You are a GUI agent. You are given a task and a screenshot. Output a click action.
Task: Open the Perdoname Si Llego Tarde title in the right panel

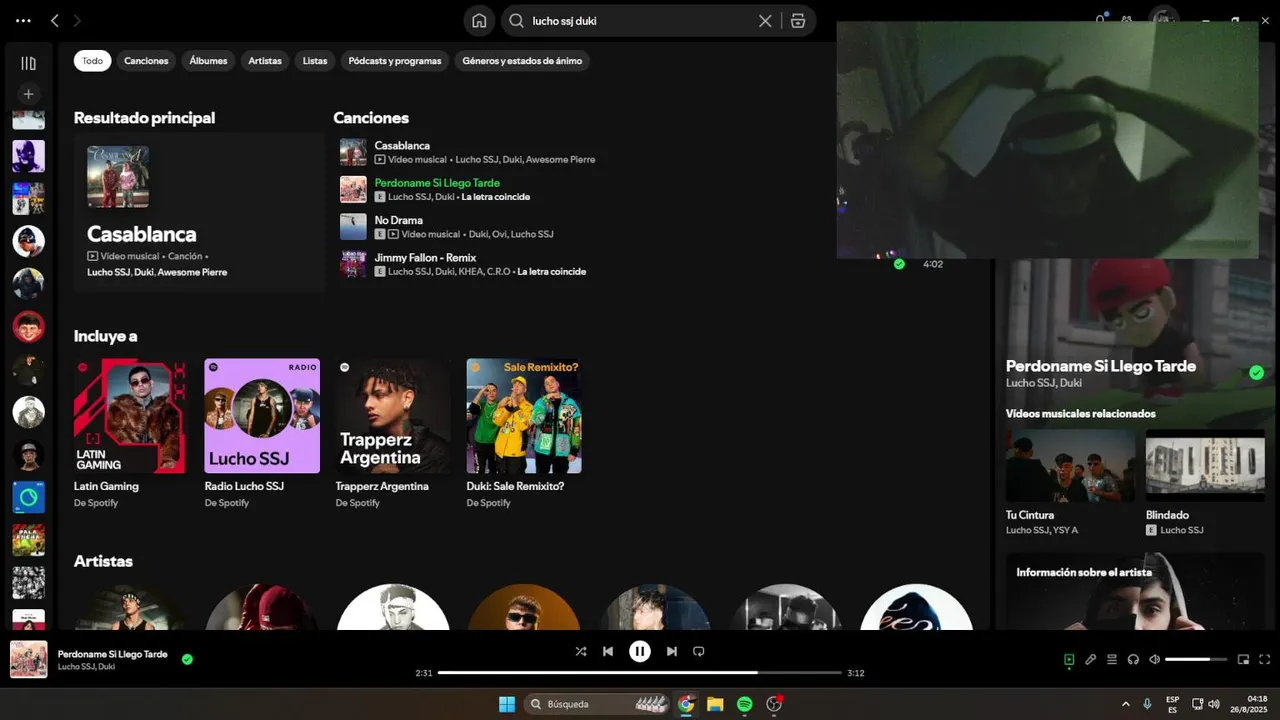pos(1100,366)
